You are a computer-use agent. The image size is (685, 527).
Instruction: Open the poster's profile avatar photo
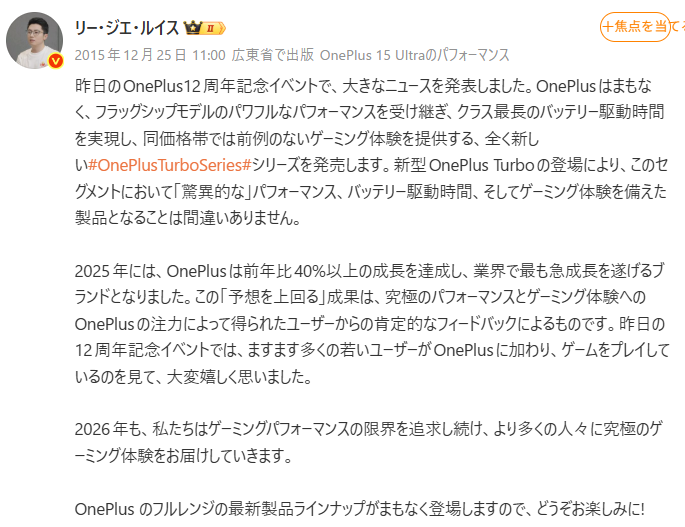[35, 40]
